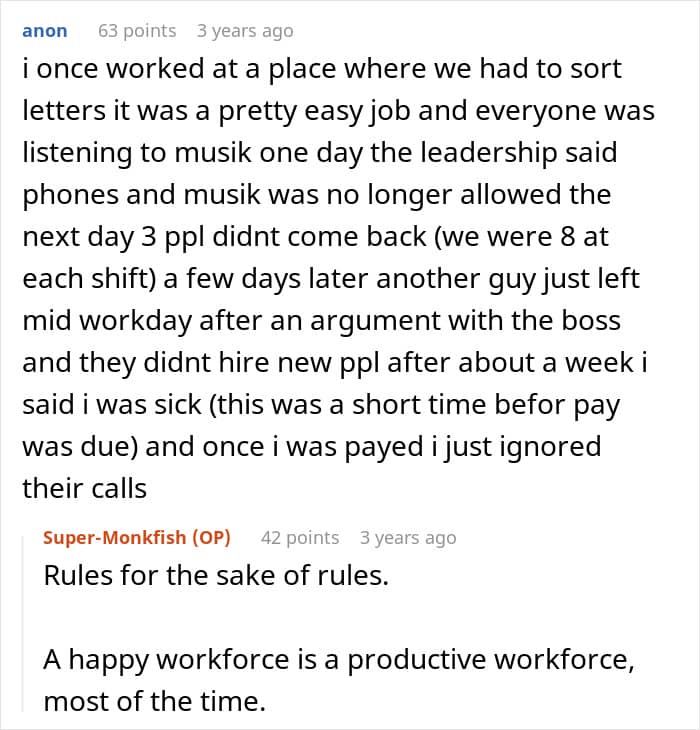Open the anon user profile link
This screenshot has width=700, height=730.
tap(45, 31)
